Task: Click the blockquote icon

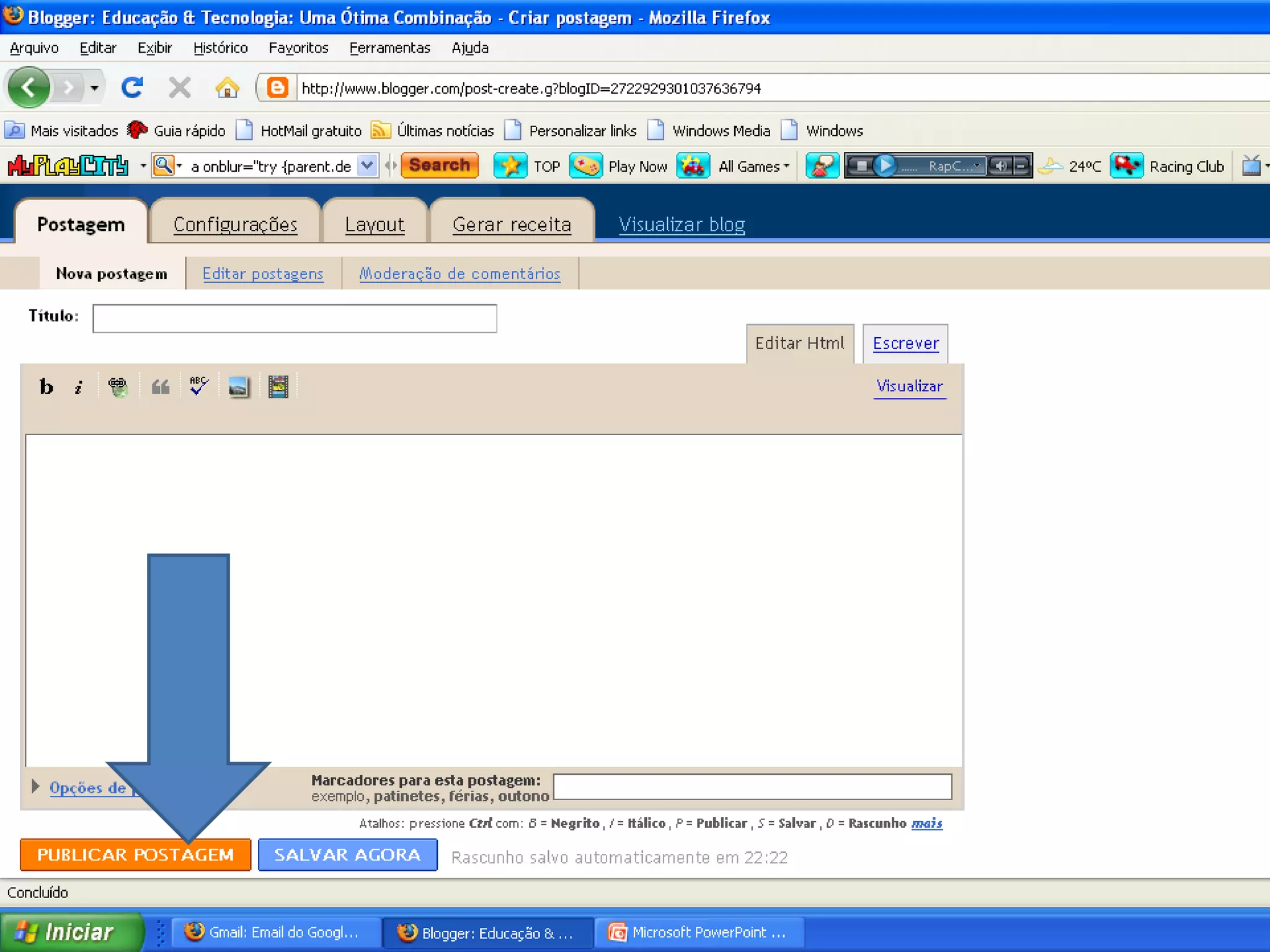Action: pos(161,387)
